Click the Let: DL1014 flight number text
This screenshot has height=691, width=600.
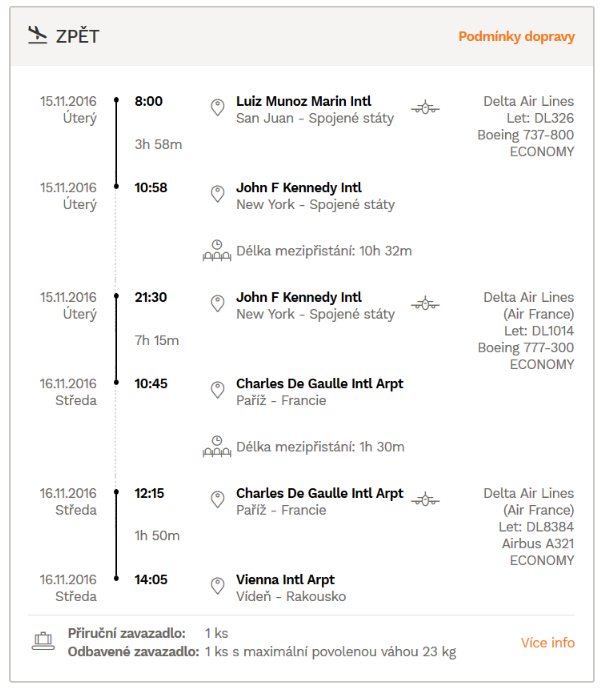(539, 331)
